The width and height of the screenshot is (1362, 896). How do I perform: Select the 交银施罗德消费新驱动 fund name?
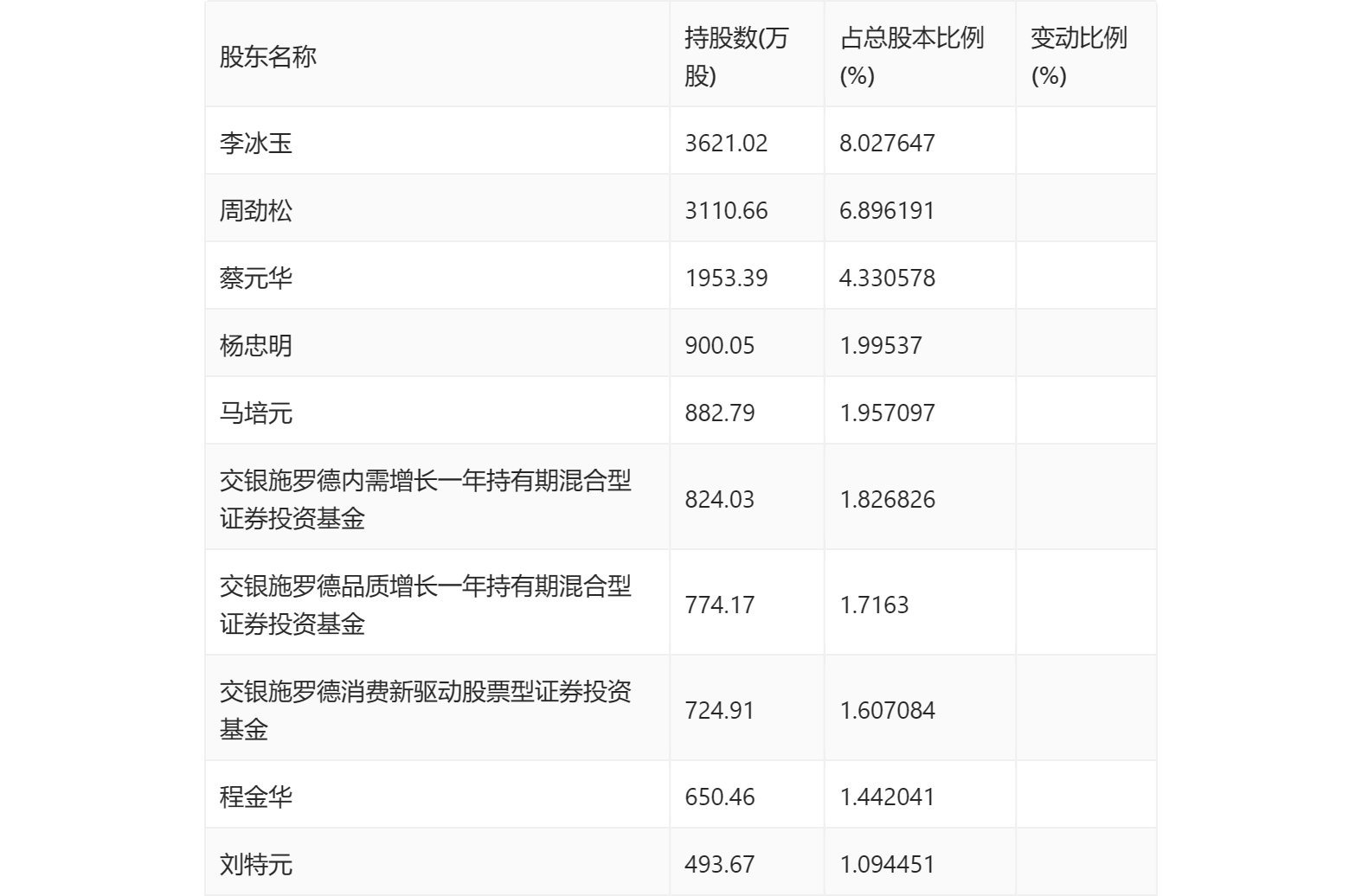tap(425, 710)
